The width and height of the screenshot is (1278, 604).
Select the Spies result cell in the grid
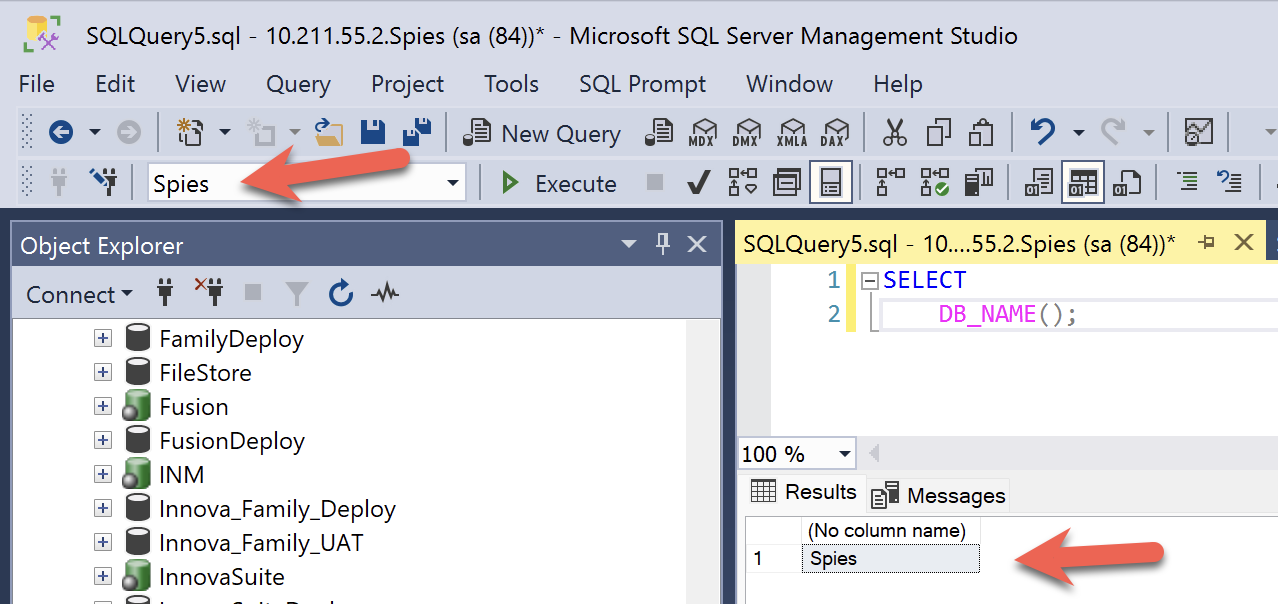coord(891,558)
